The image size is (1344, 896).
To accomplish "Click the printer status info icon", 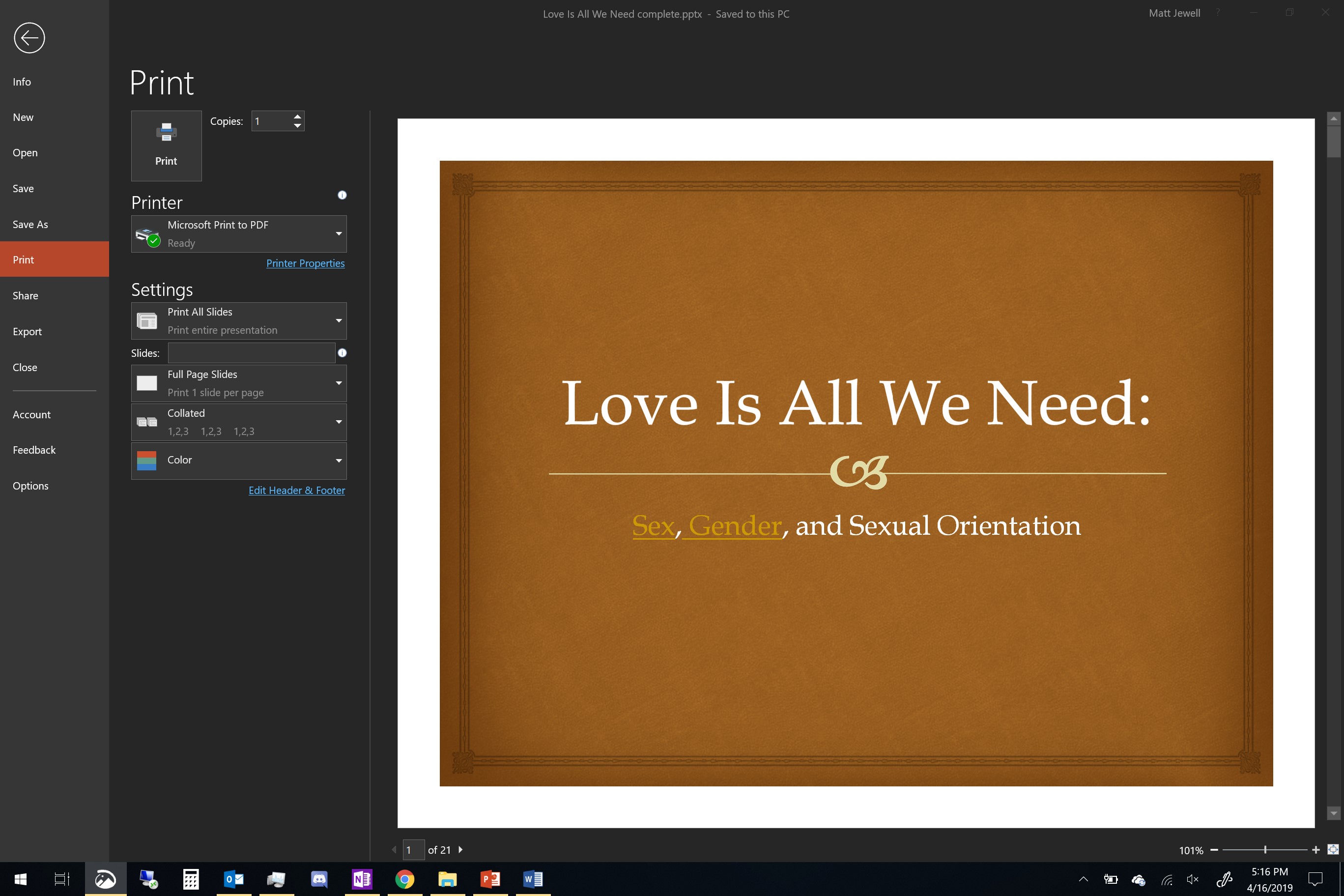I will (x=342, y=196).
